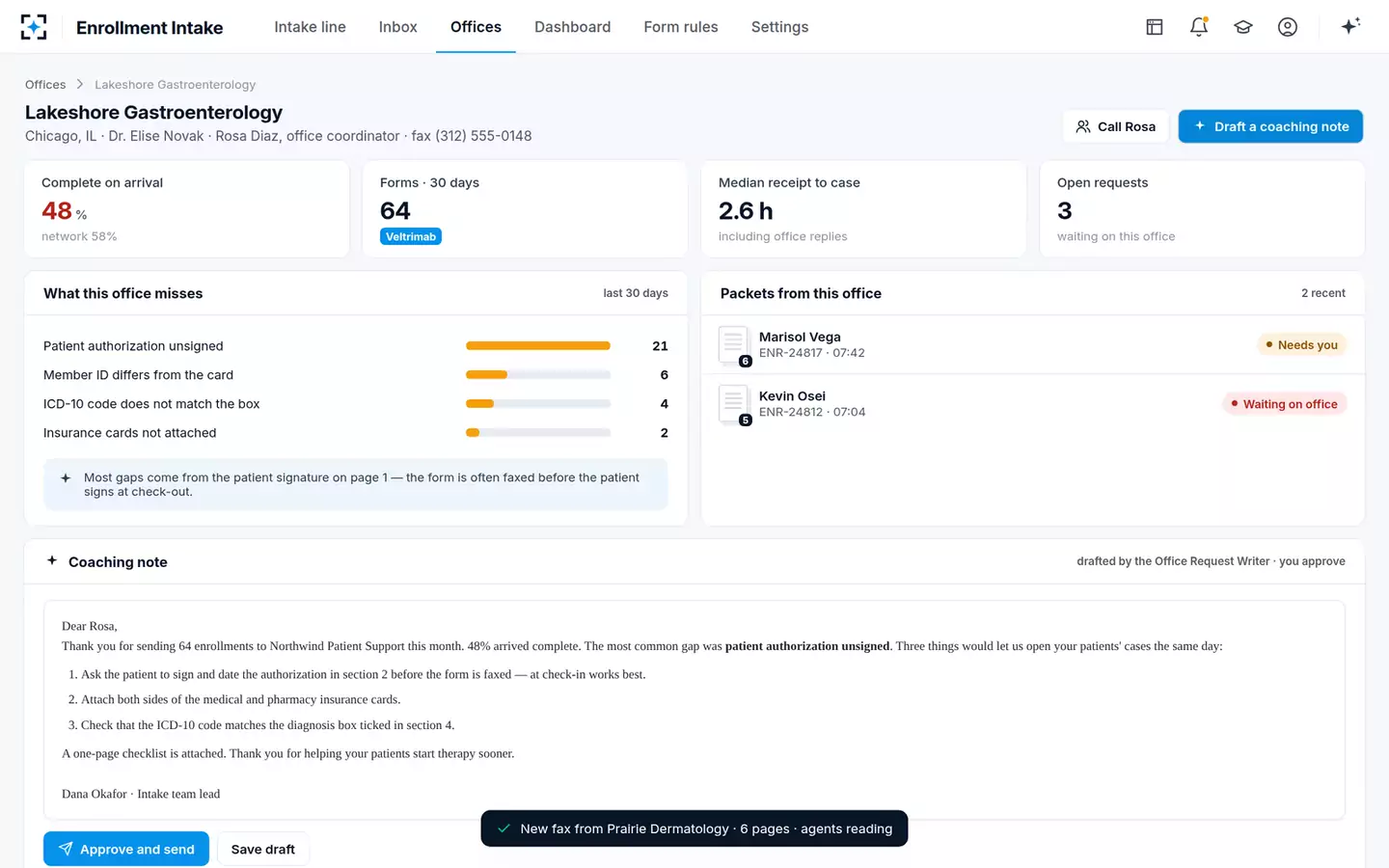The image size is (1389, 868).
Task: Click the Median receipt to case 2.6 h
Action: (x=746, y=211)
